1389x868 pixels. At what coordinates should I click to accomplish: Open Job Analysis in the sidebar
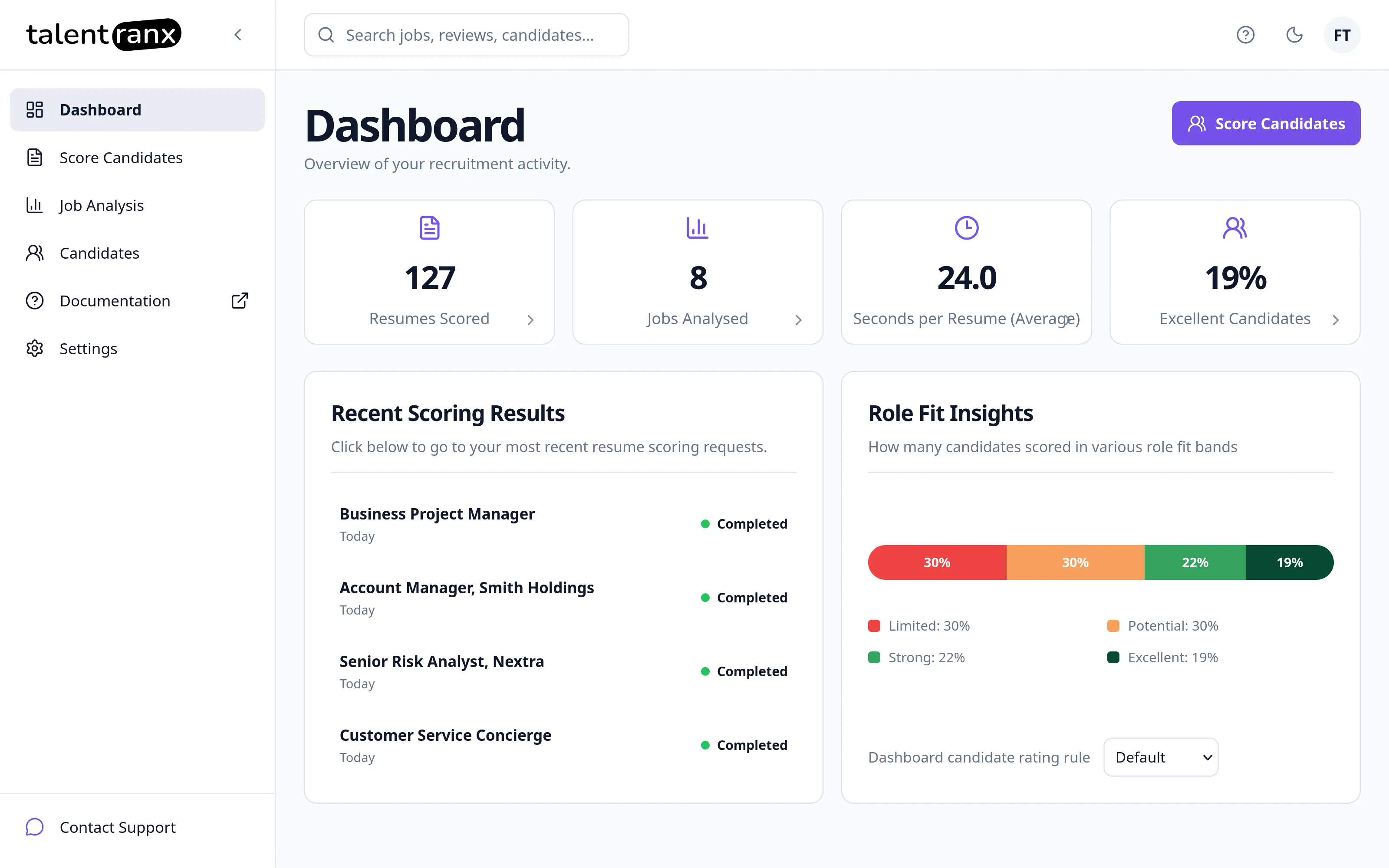tap(137, 205)
